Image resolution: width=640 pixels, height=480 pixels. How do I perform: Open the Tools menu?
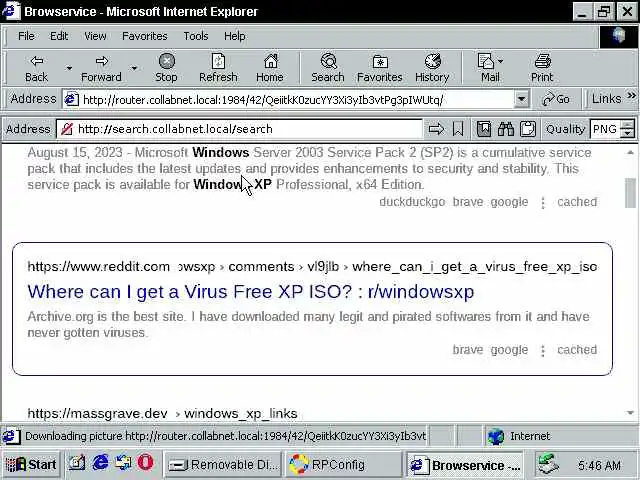(196, 36)
